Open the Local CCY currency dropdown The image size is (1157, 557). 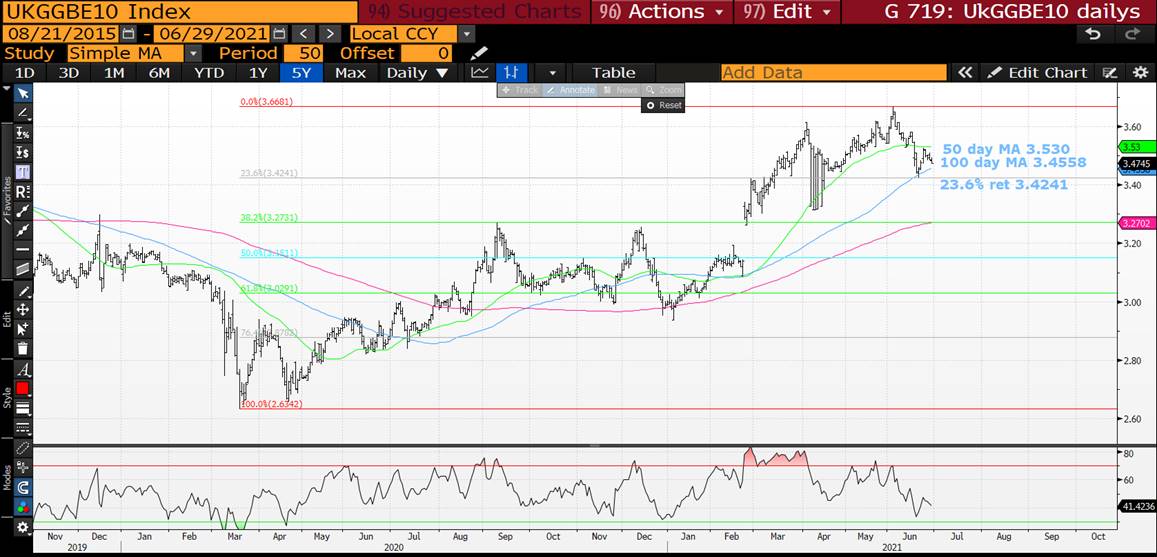pos(467,34)
